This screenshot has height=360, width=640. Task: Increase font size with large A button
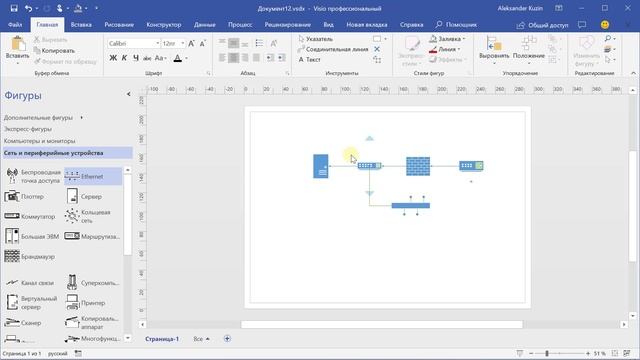[x=191, y=43]
